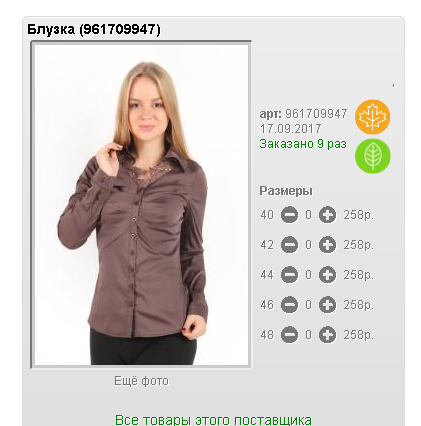Screen dimensions: 421x426
Task: Click the size 48 quantity value
Action: [x=308, y=335]
